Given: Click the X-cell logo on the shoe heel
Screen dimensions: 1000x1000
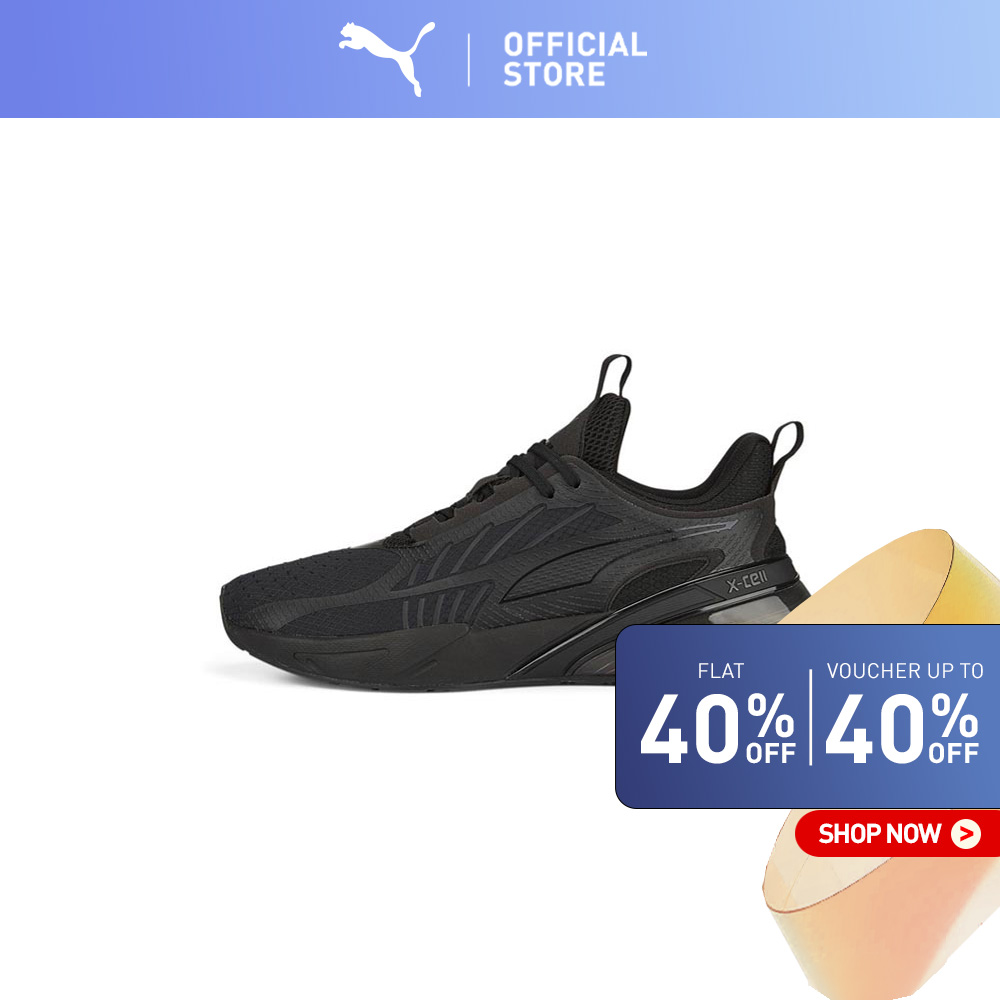Looking at the screenshot, I should (747, 582).
